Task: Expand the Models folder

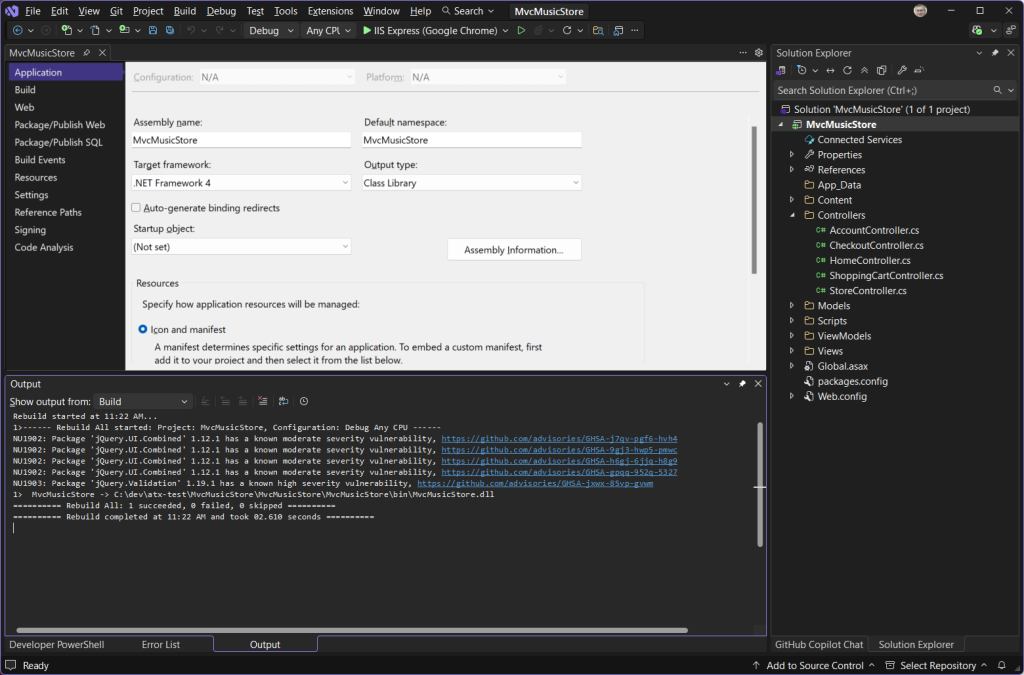Action: 791,305
